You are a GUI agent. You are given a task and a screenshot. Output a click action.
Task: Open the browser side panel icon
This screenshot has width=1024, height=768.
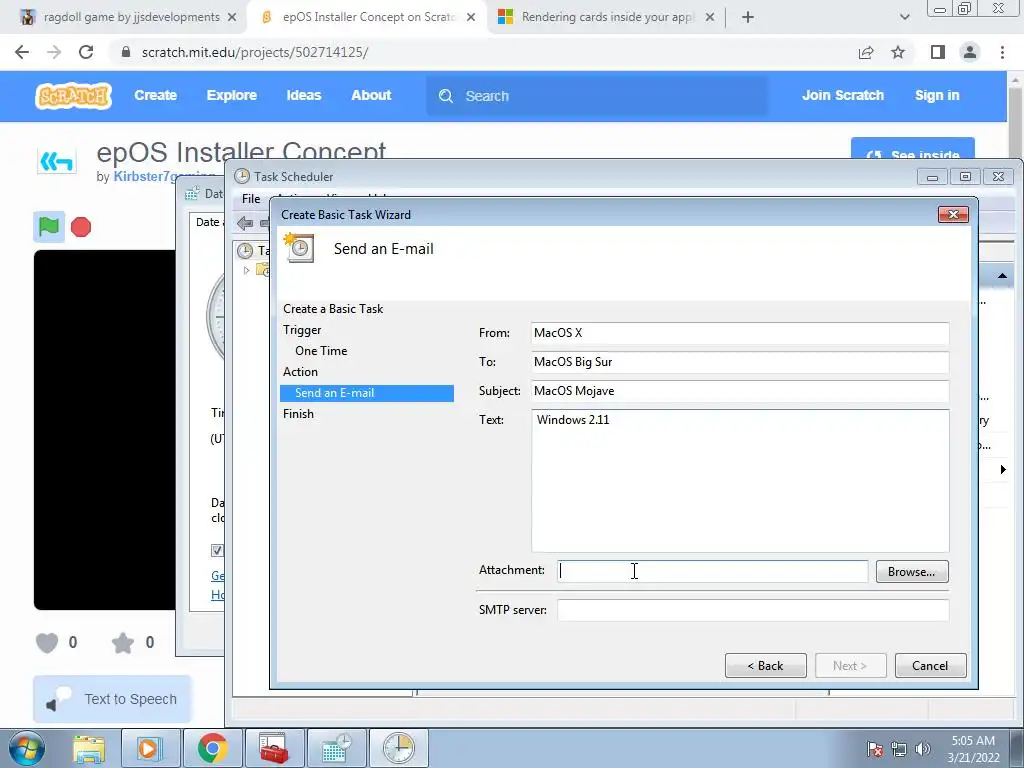click(938, 52)
